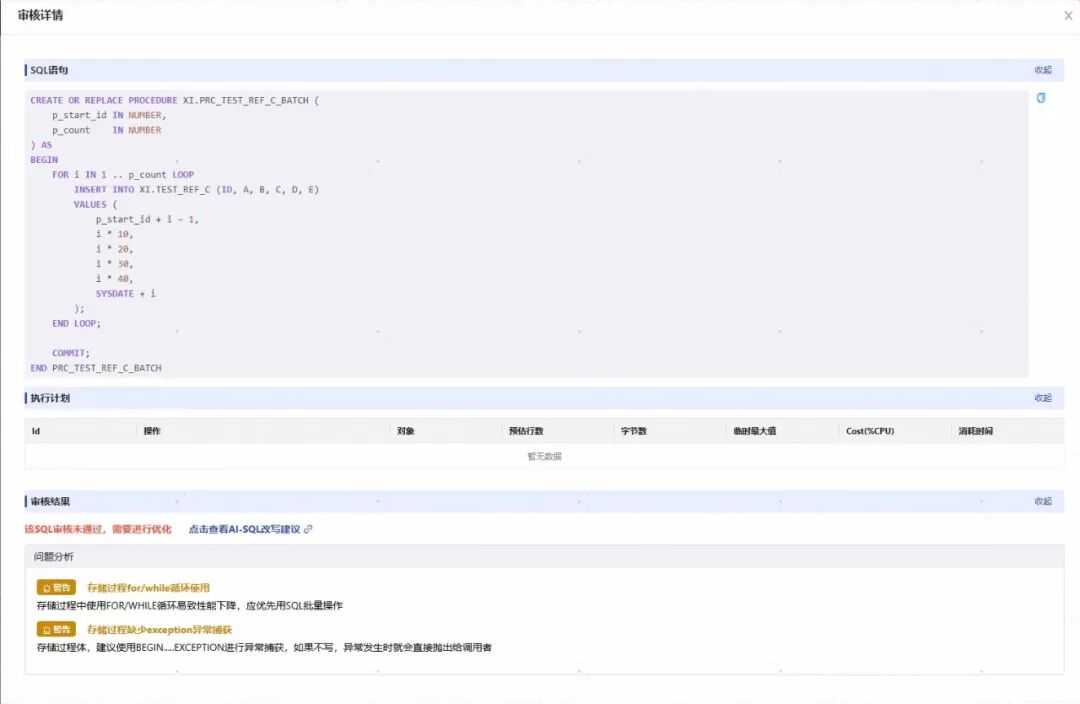
Task: Click the 消耗时间 column header
Action: pos(975,431)
